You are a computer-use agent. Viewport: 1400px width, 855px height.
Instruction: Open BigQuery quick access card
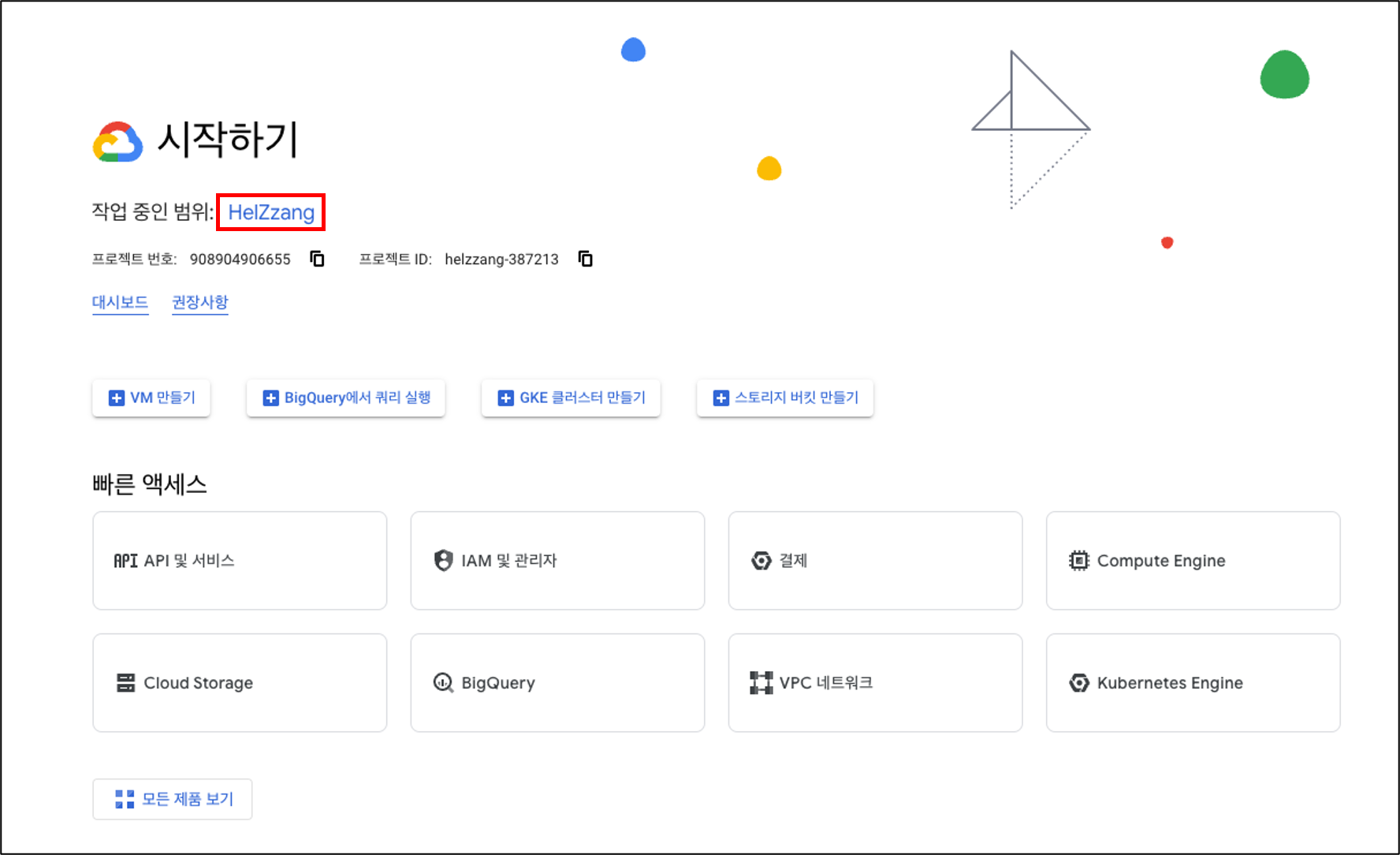(x=557, y=683)
